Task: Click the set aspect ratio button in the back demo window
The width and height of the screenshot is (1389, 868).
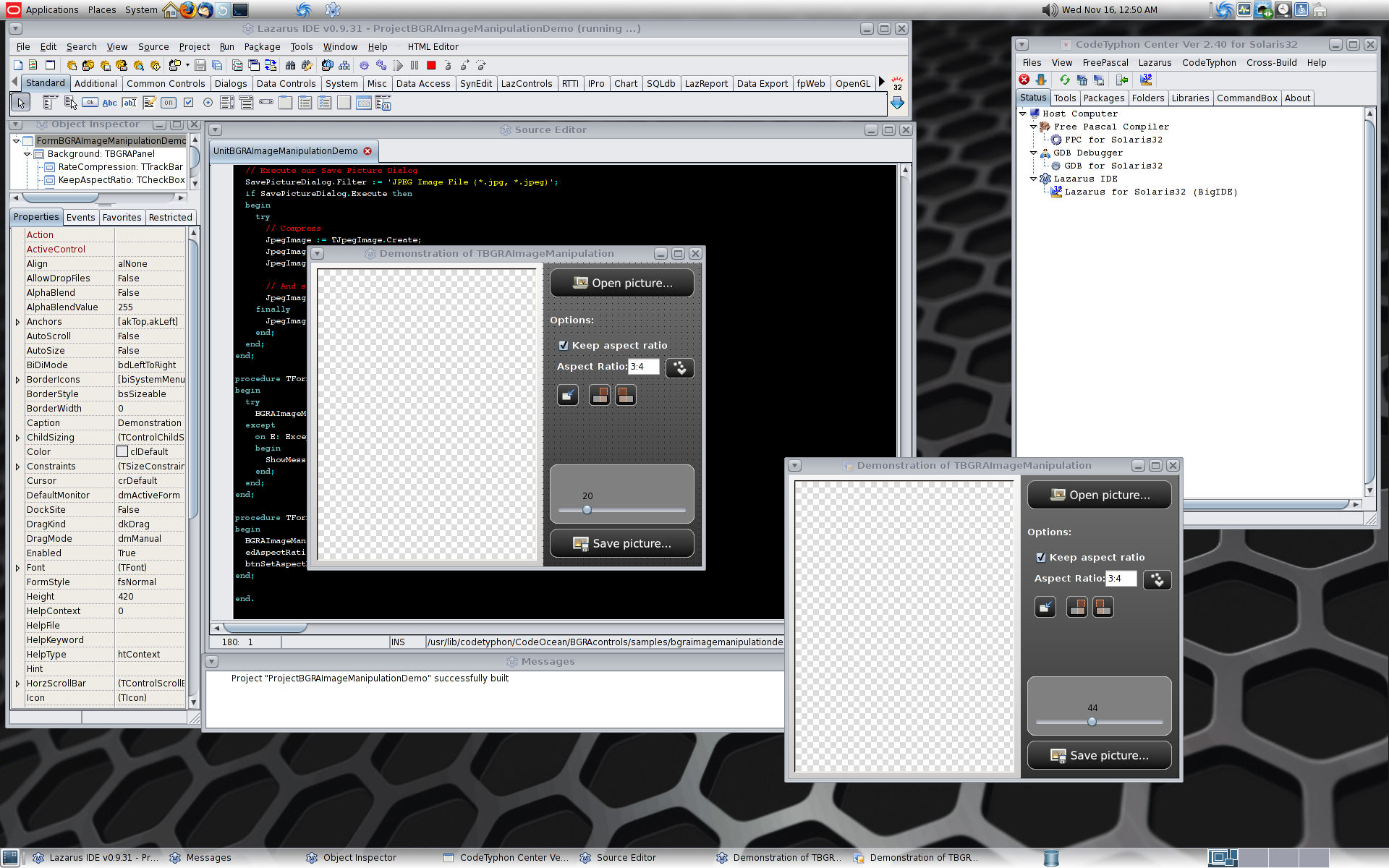Action: 1157,579
